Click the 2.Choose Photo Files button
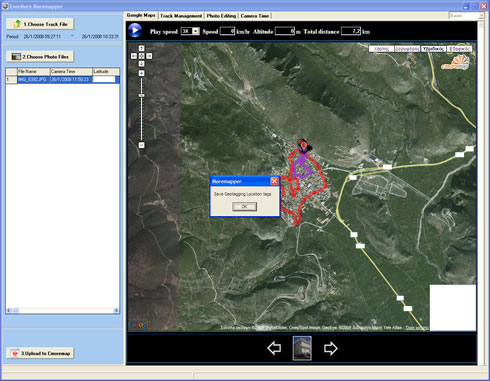Image resolution: width=490 pixels, height=381 pixels. (40, 57)
